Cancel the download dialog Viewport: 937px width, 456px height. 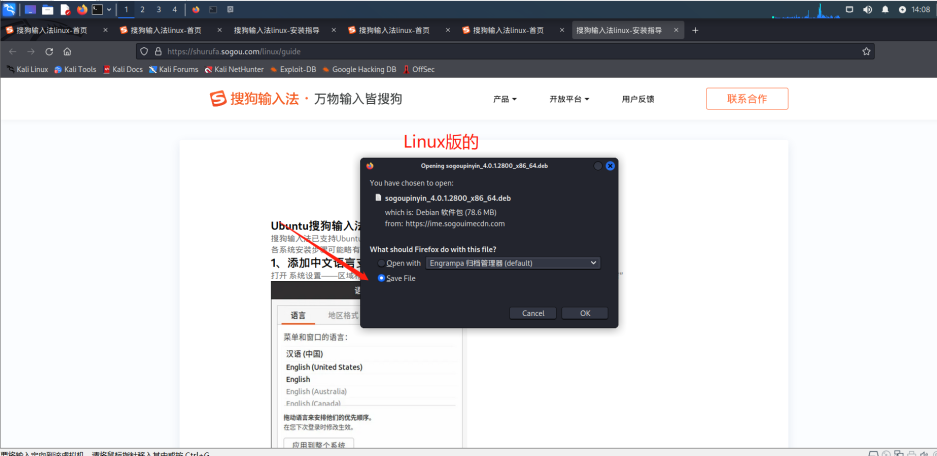point(533,313)
